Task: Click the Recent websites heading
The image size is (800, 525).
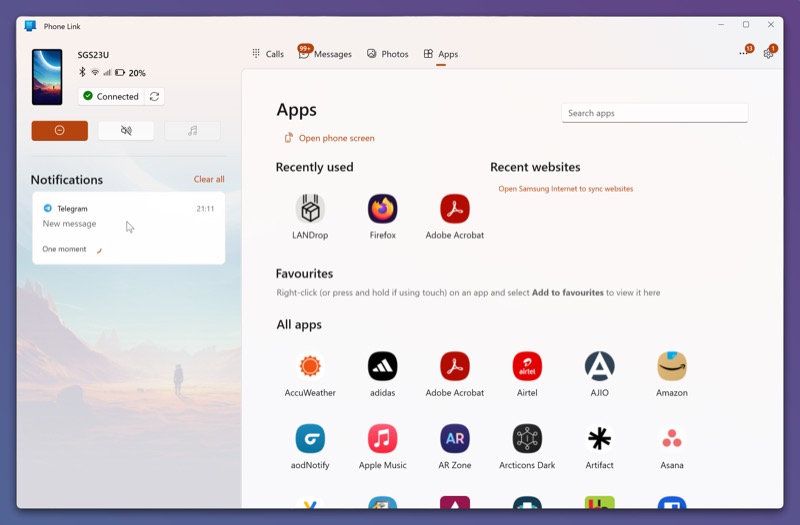Action: tap(535, 167)
